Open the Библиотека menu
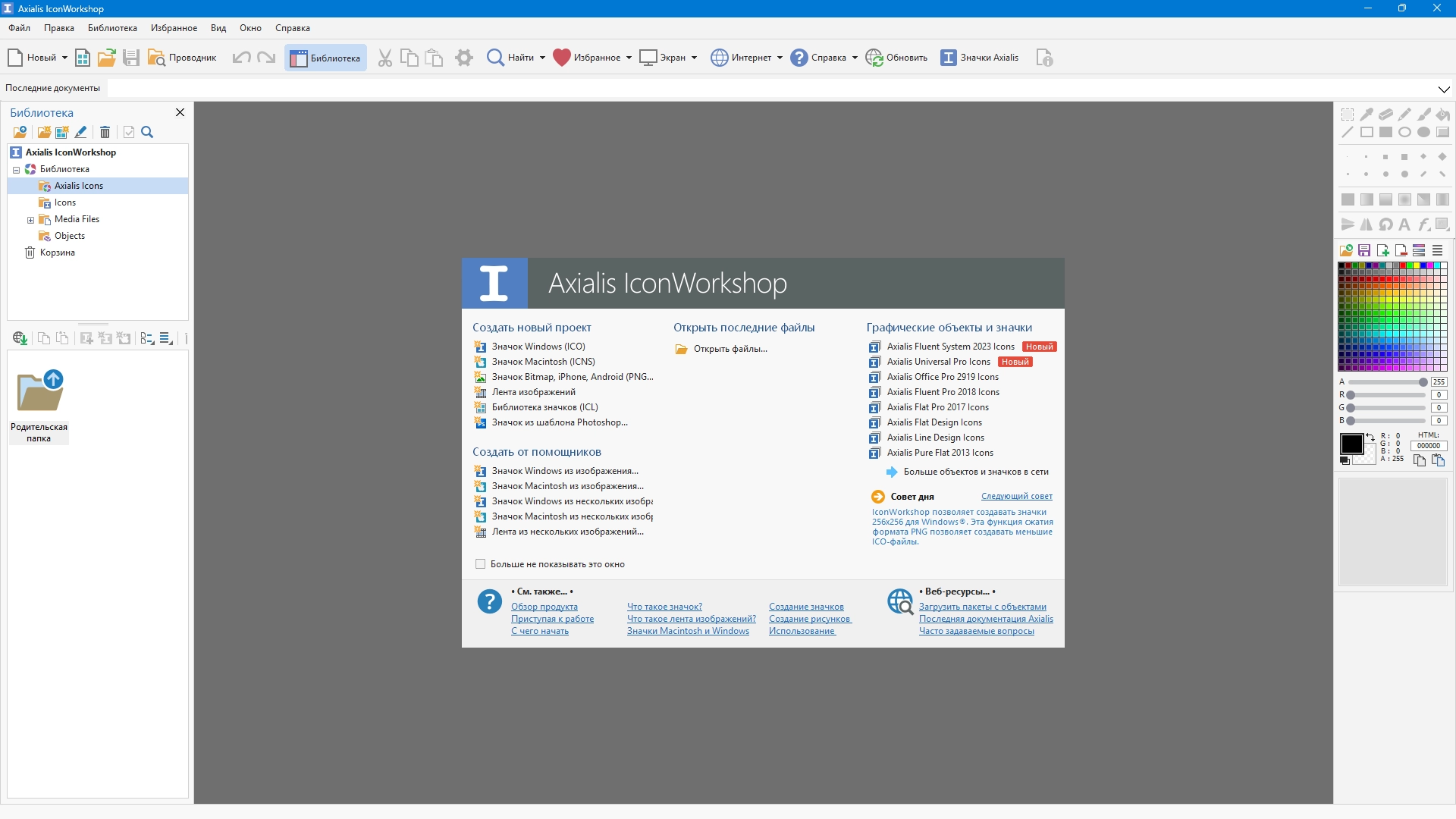 tap(112, 28)
